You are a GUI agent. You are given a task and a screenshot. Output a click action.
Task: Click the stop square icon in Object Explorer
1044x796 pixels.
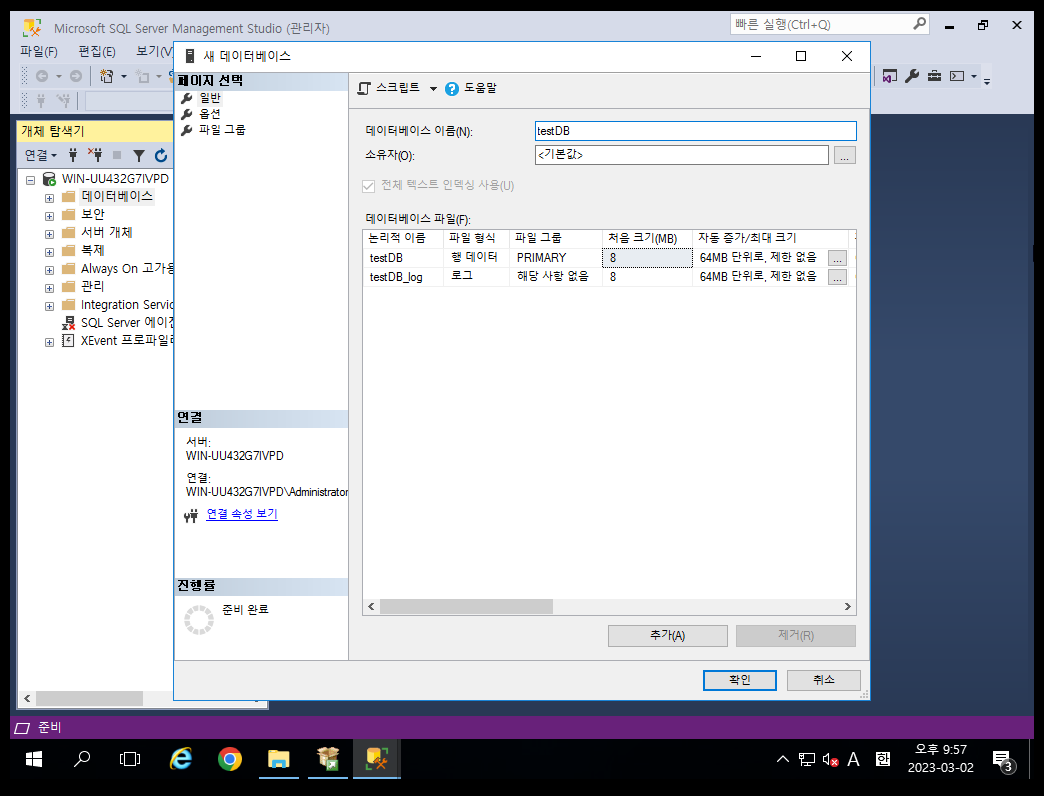coord(117,155)
